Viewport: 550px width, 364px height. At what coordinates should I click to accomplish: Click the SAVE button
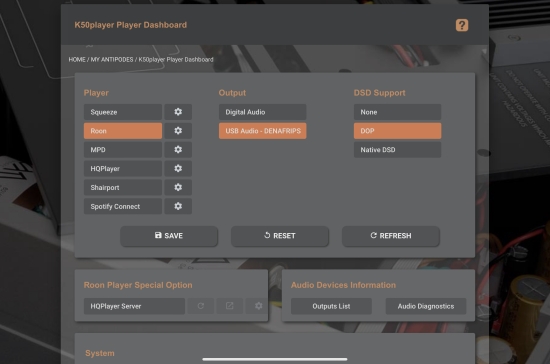(x=169, y=236)
